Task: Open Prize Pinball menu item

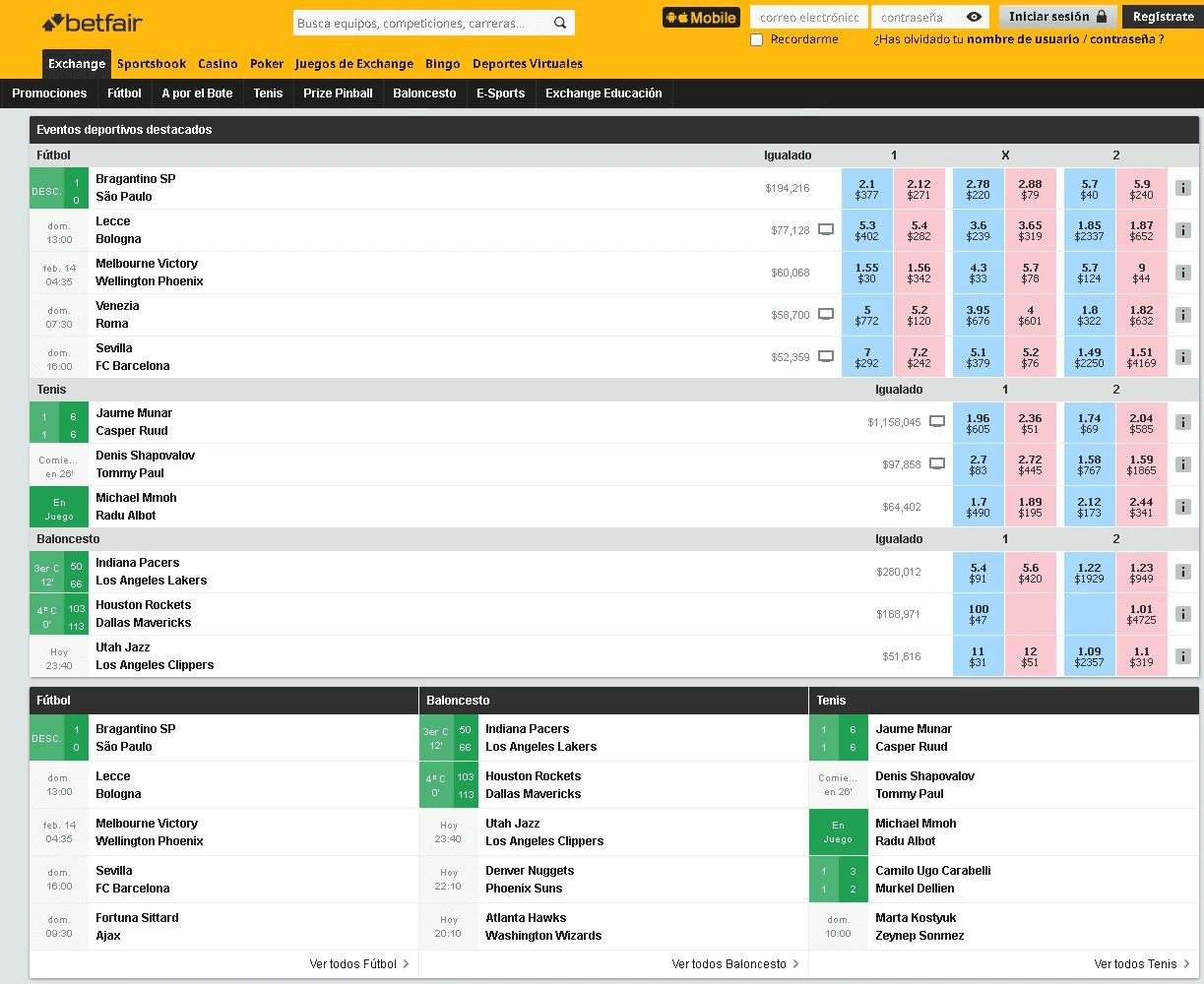Action: [338, 93]
